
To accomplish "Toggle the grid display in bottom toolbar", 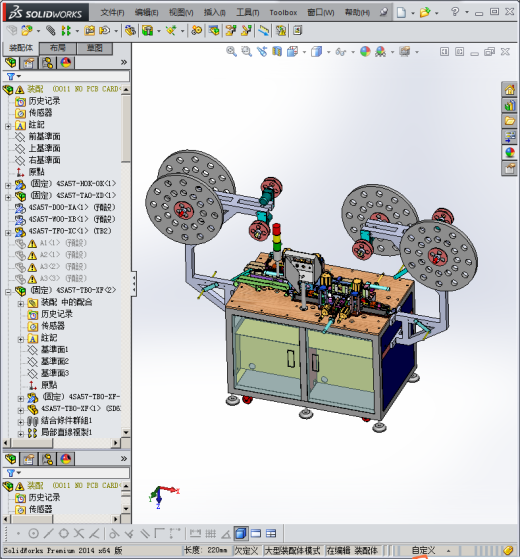I will point(210,533).
